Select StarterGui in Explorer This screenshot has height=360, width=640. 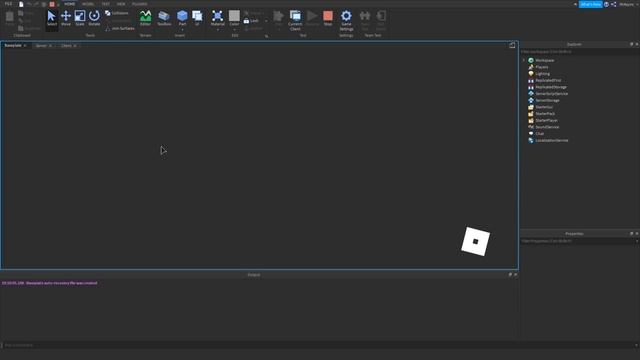pyautogui.click(x=544, y=107)
